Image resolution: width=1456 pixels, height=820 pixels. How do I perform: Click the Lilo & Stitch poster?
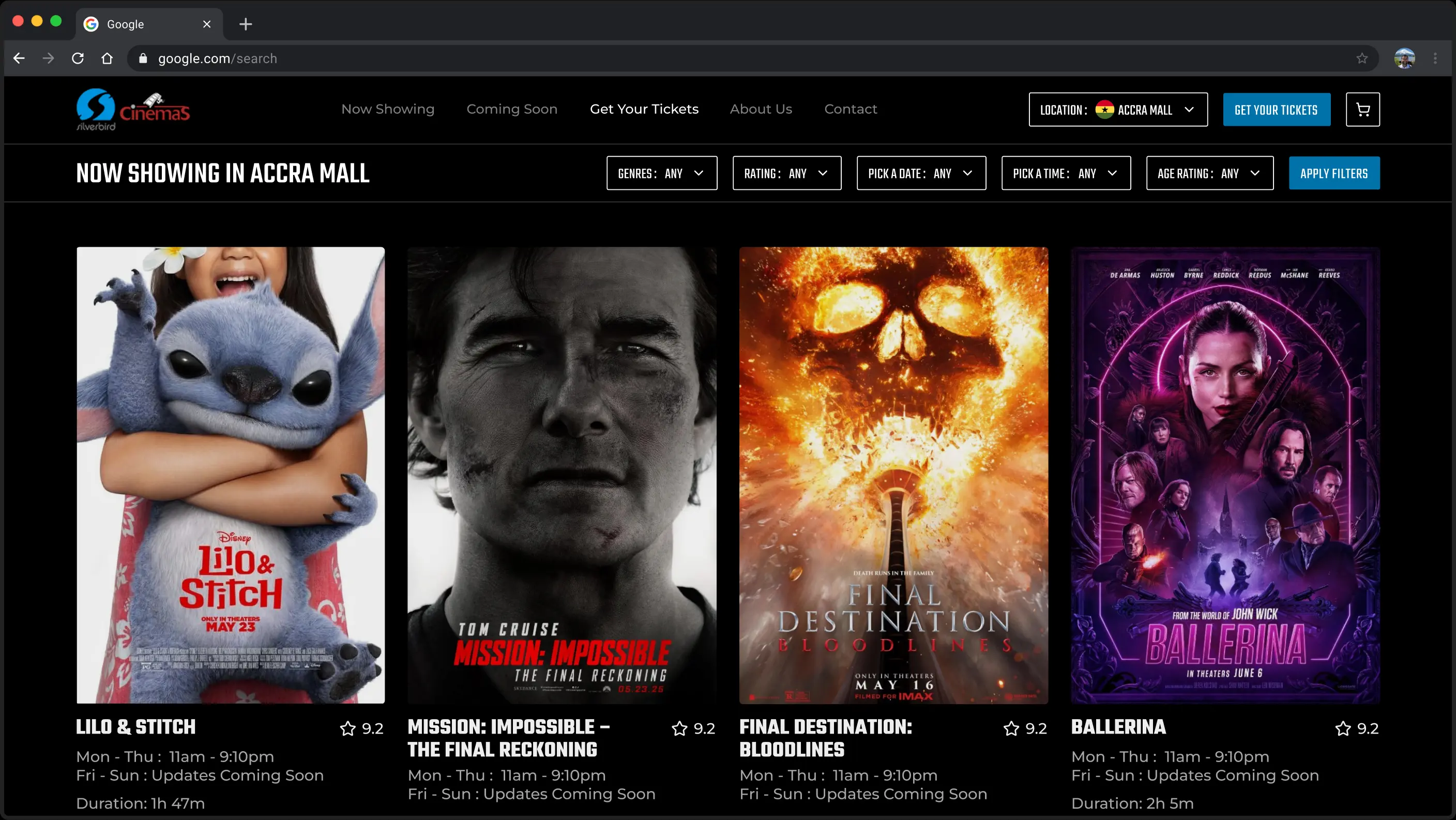click(231, 475)
